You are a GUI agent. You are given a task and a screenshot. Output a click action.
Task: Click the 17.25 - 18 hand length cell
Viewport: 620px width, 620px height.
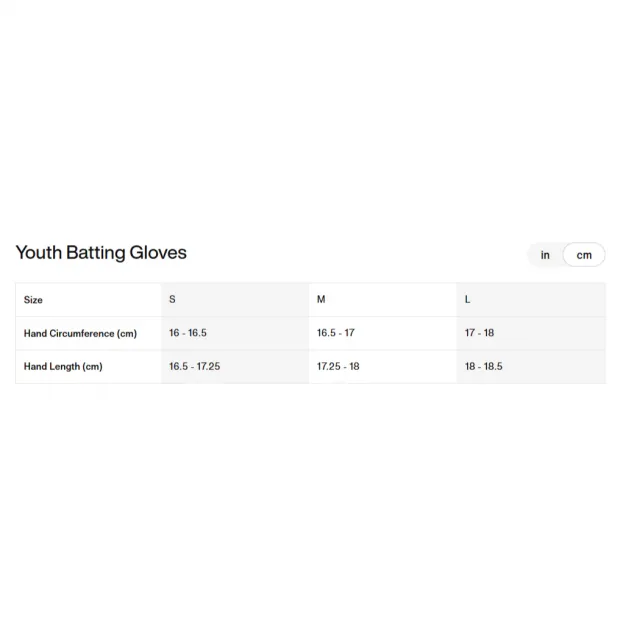pos(338,366)
